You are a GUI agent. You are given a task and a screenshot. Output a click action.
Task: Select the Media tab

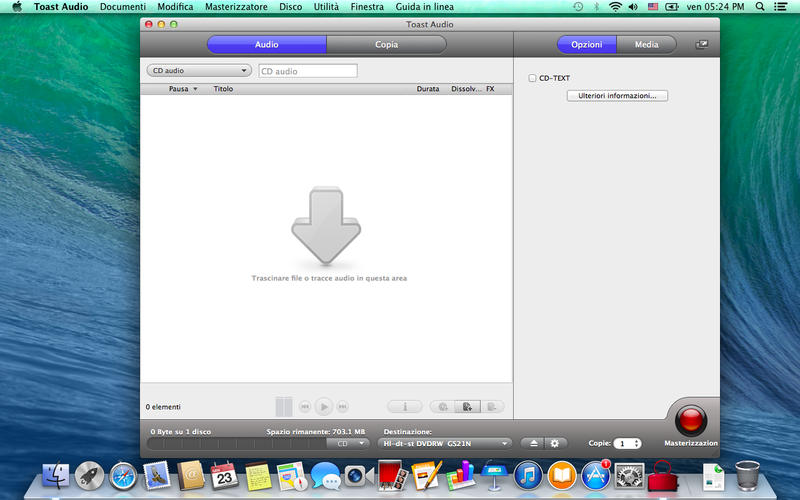646,44
